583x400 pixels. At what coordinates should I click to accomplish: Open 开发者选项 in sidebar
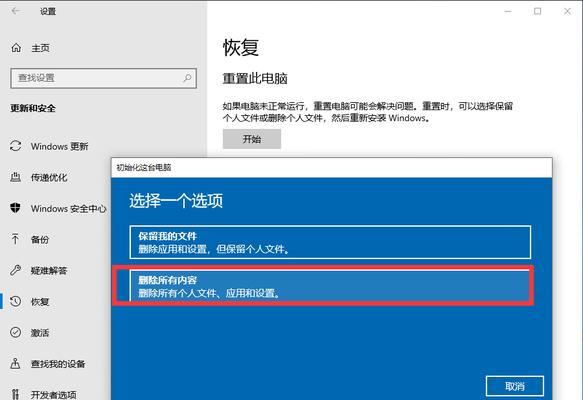tap(55, 393)
